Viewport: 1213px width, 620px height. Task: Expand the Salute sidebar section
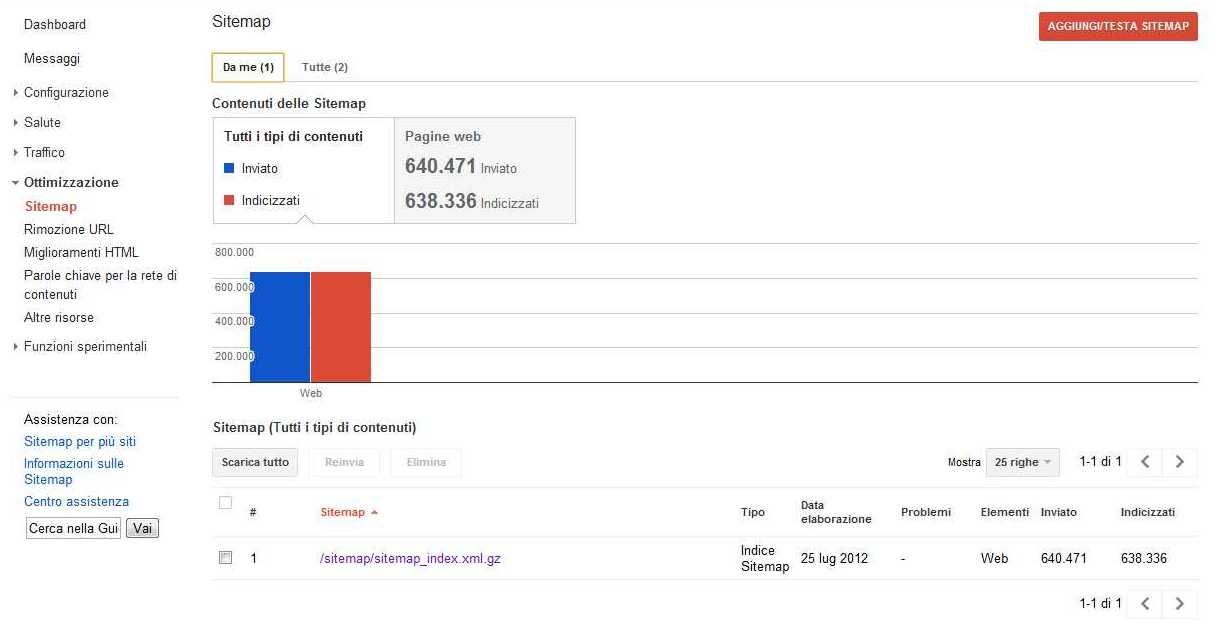click(42, 123)
